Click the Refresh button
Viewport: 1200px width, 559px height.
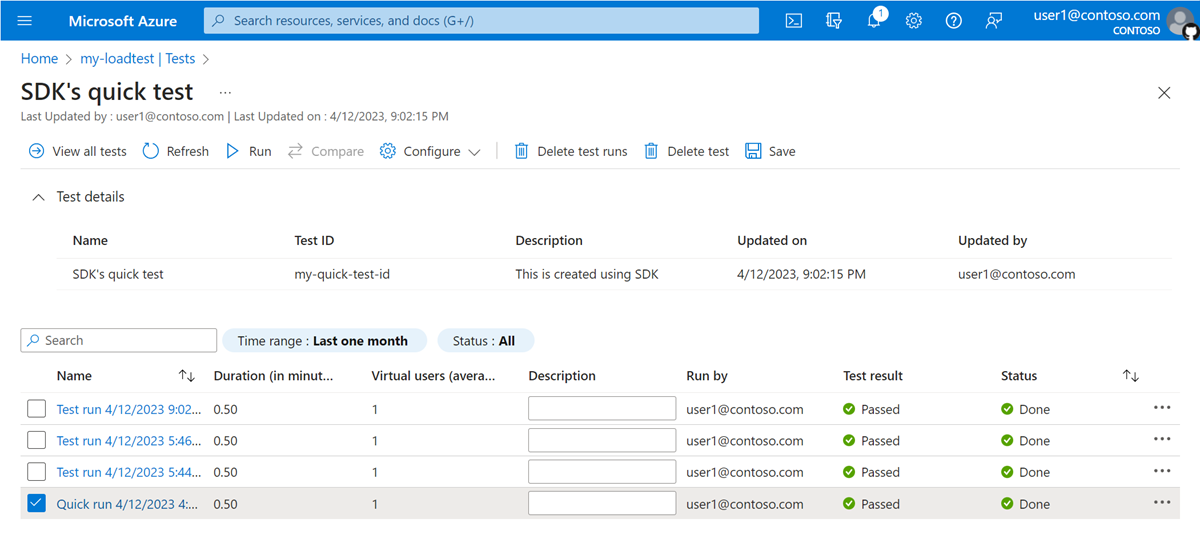176,151
